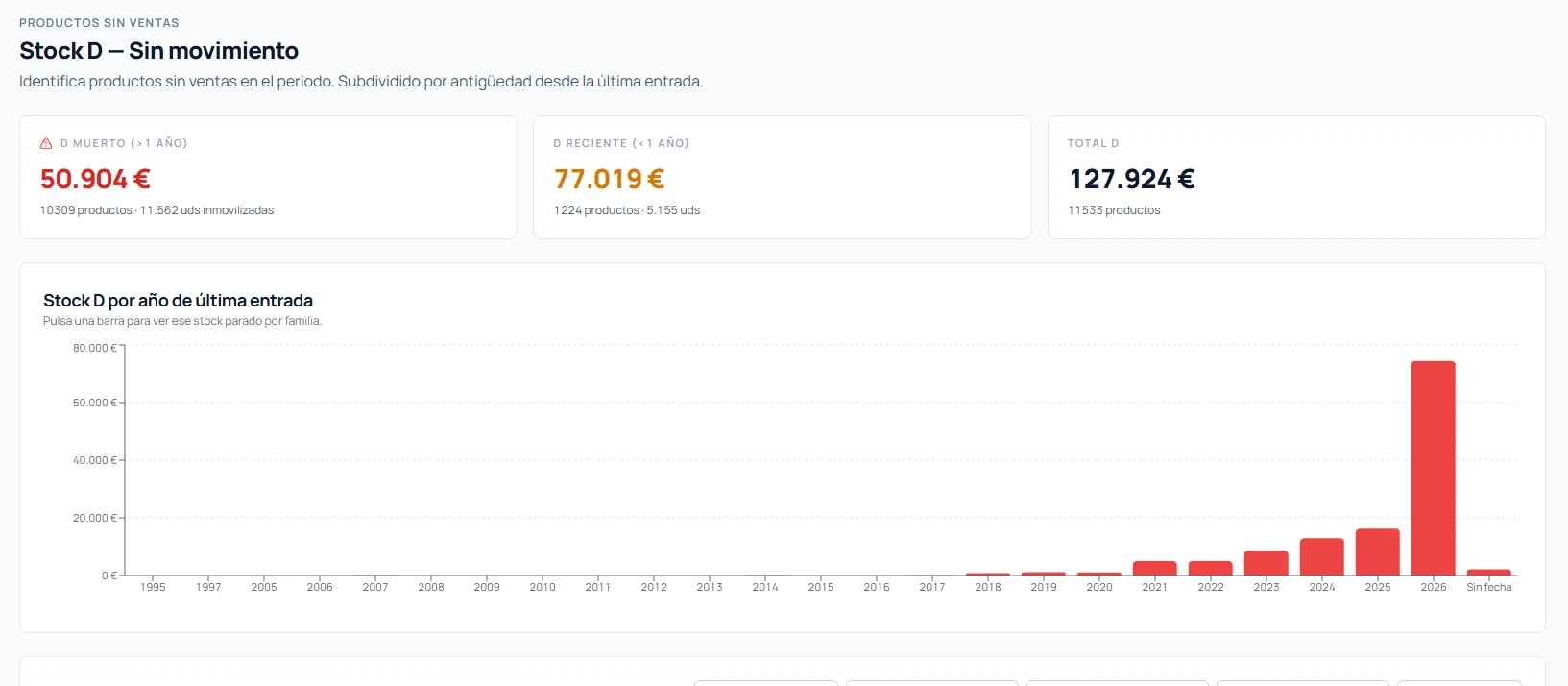The image size is (1568, 686).
Task: Click the '80.000 €' y-axis label
Action: (x=94, y=348)
